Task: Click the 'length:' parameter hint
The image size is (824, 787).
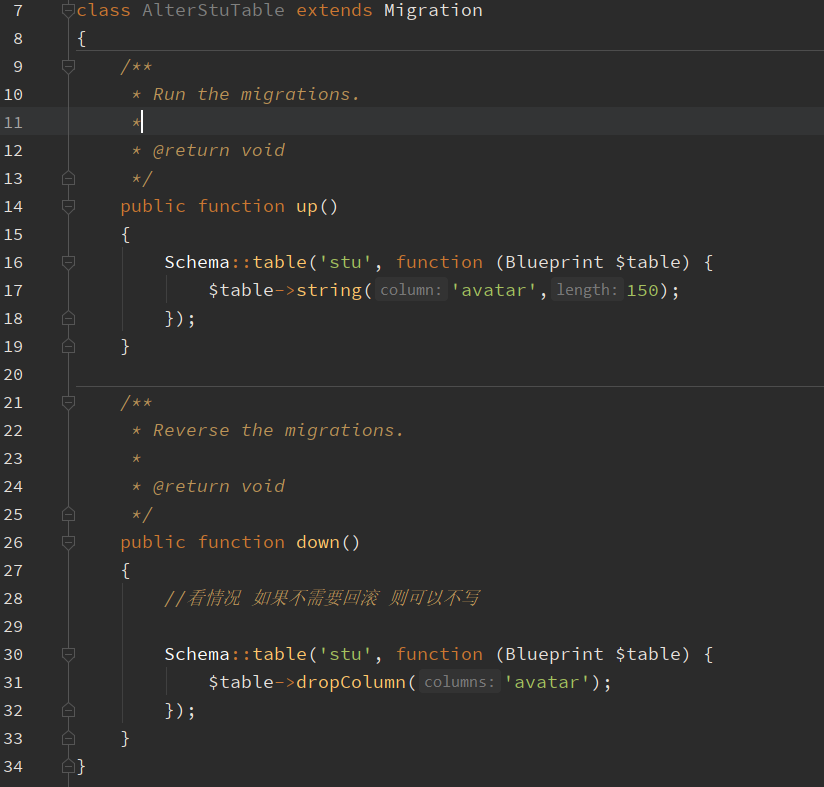Action: point(588,291)
